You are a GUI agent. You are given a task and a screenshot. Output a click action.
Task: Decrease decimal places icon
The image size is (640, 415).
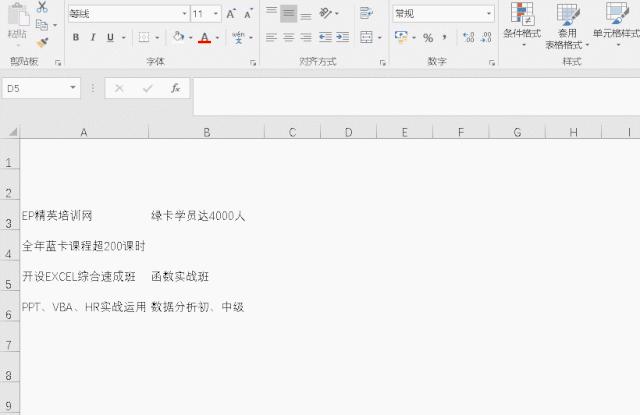pos(486,38)
